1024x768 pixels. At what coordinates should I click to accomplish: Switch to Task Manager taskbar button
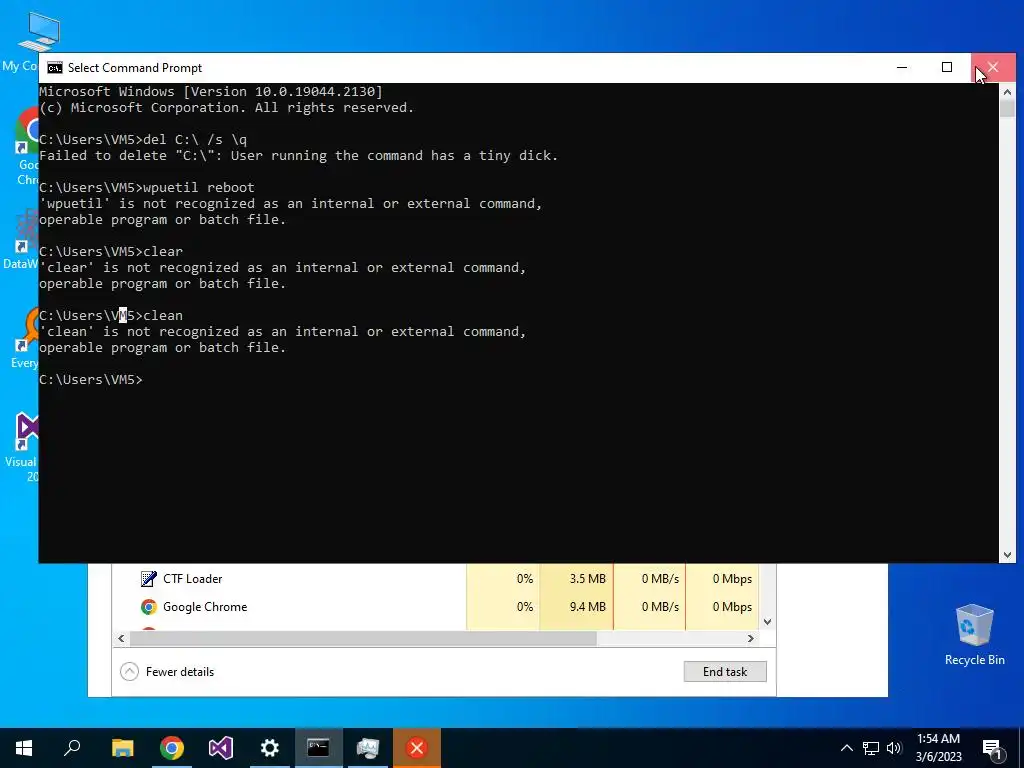tap(368, 748)
